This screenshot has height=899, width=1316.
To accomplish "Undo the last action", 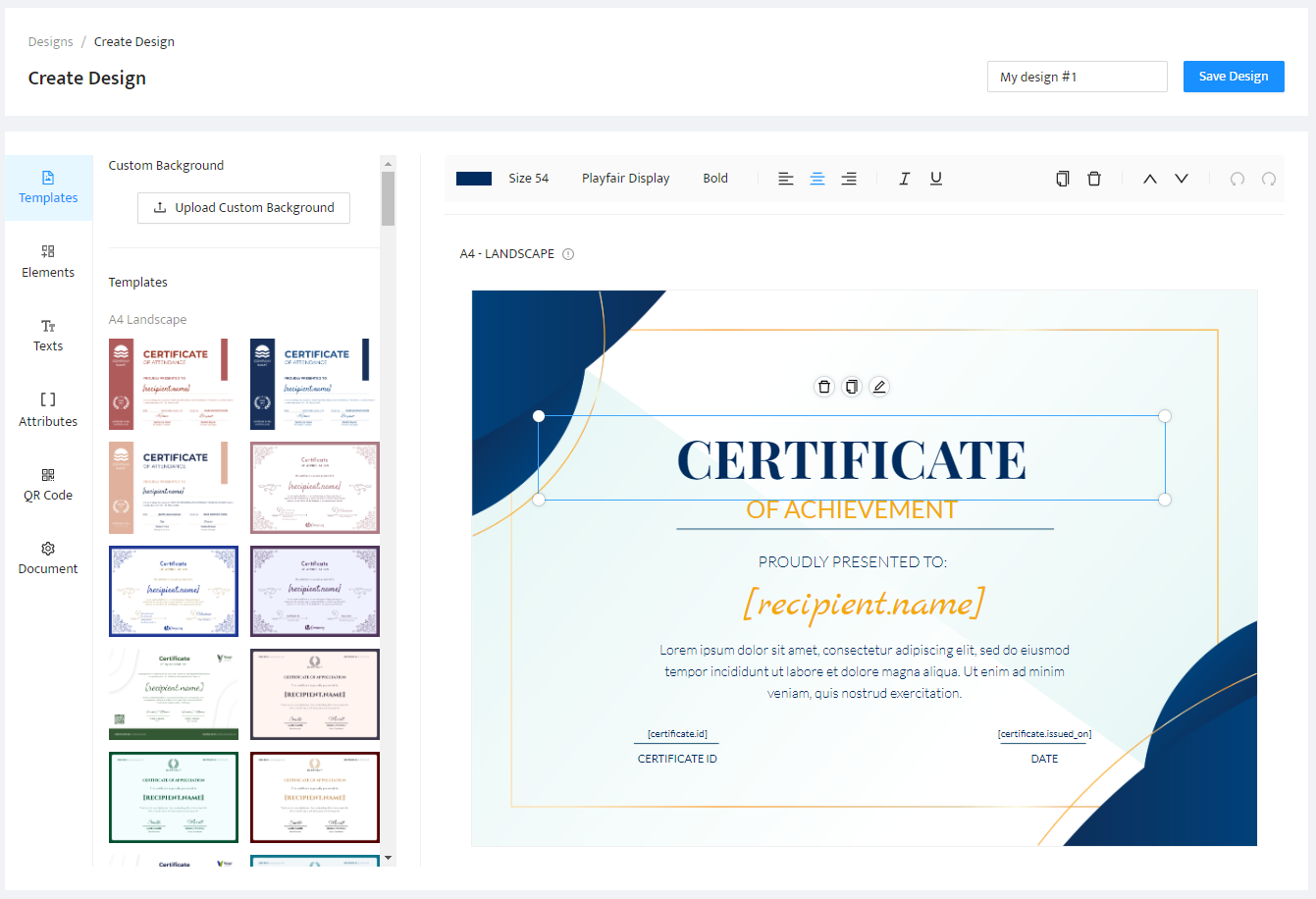I will coord(1237,179).
